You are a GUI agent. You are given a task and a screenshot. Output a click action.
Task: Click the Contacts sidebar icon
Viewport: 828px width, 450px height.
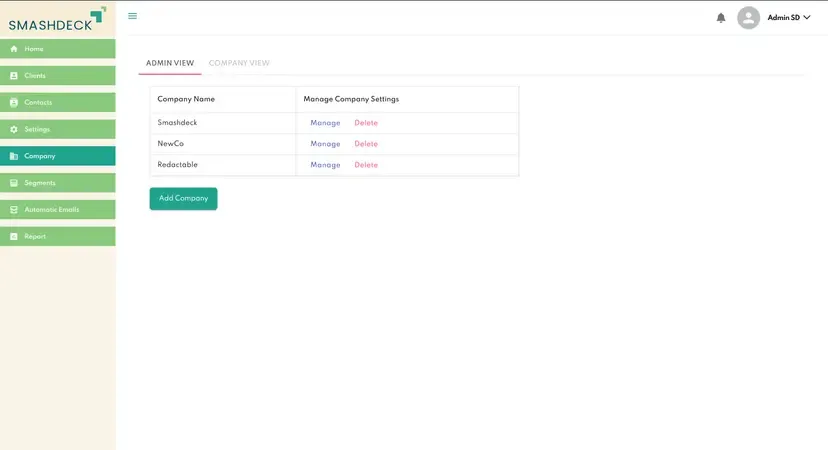(x=14, y=103)
